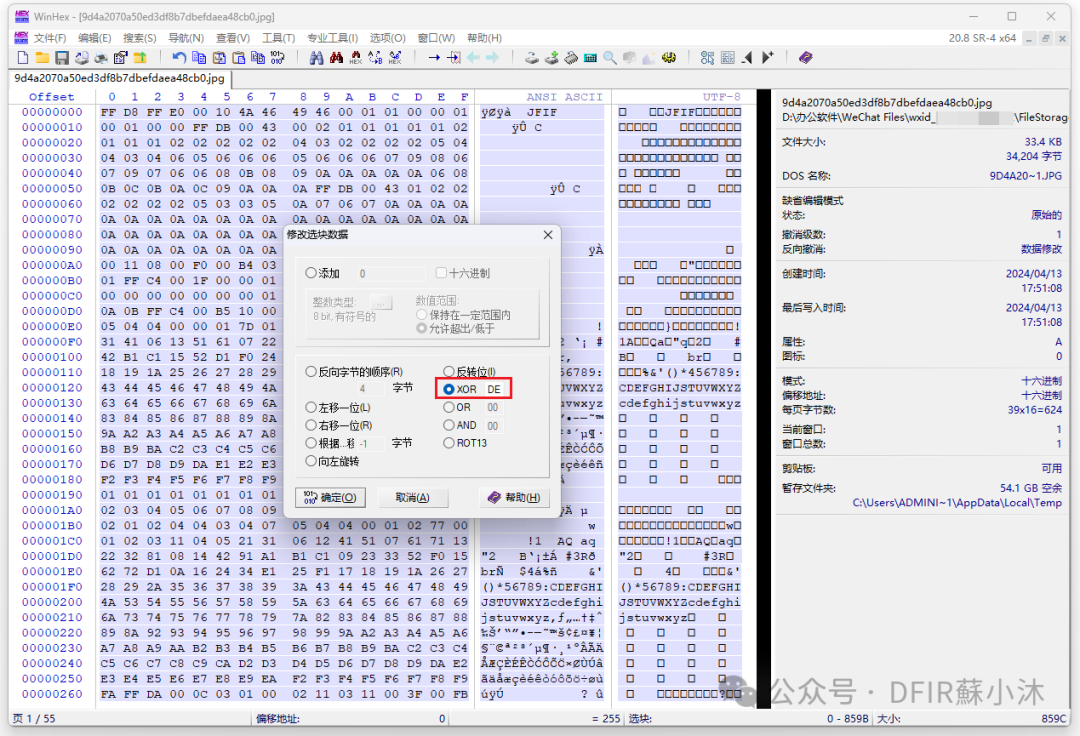Click the 添加 value input field
The height and width of the screenshot is (736, 1080).
point(391,273)
